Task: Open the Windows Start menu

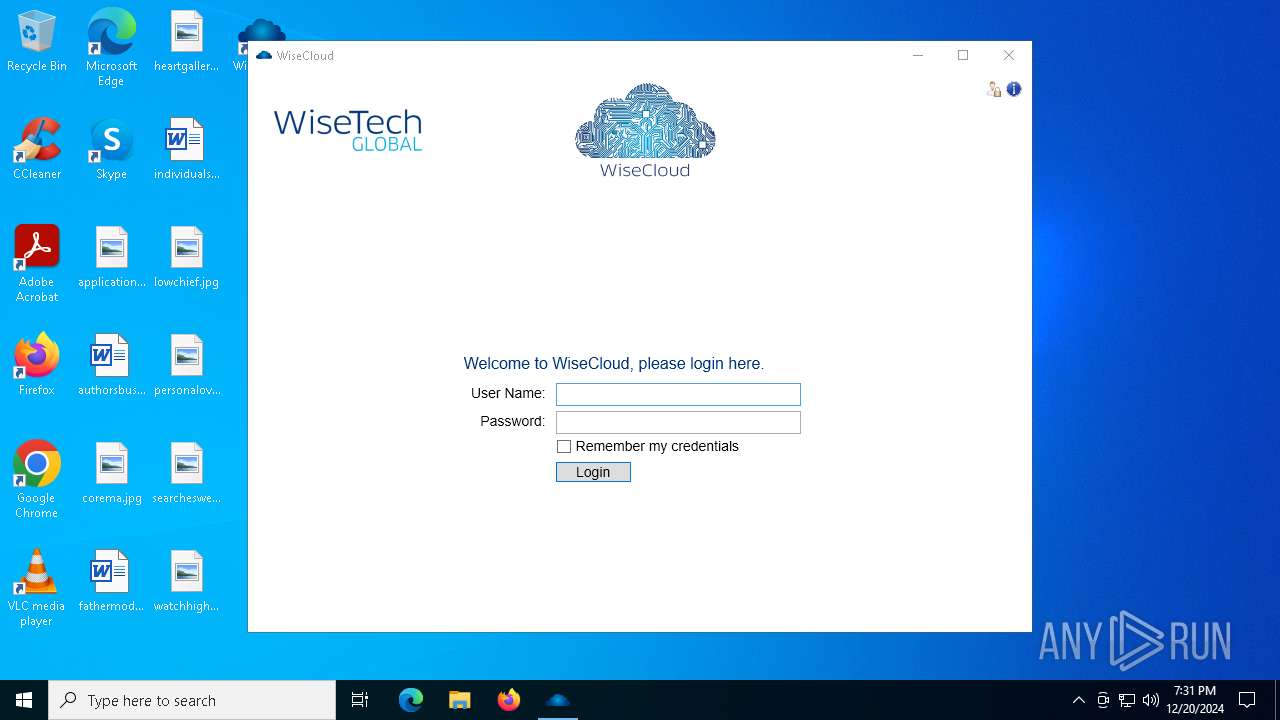Action: (x=24, y=700)
